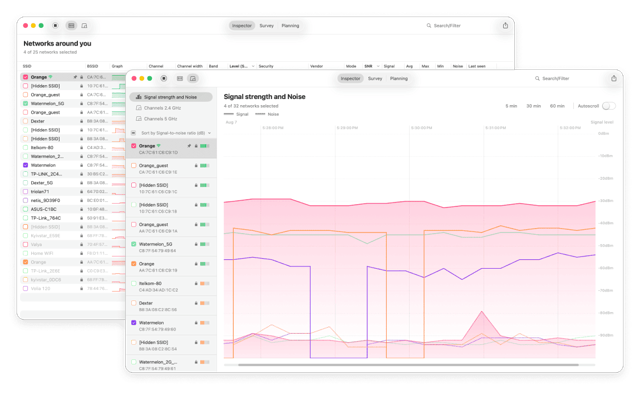The width and height of the screenshot is (640, 395).
Task: Open Survey tab in back window
Action: [267, 25]
